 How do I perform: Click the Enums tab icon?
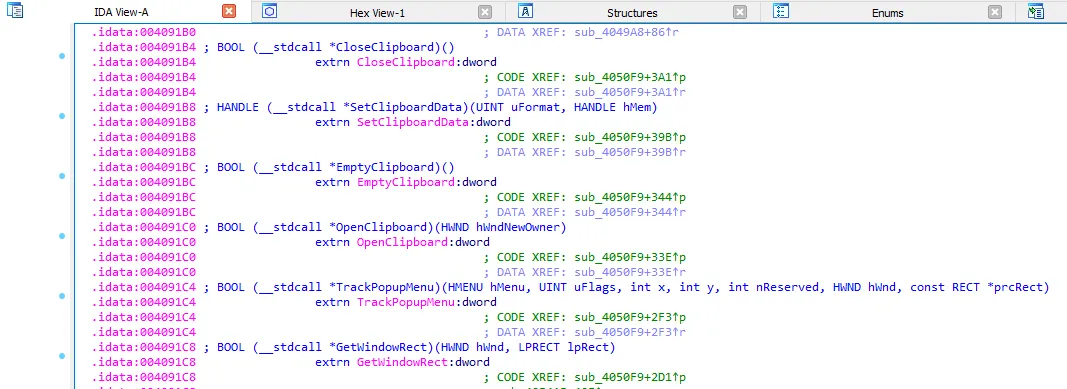781,11
